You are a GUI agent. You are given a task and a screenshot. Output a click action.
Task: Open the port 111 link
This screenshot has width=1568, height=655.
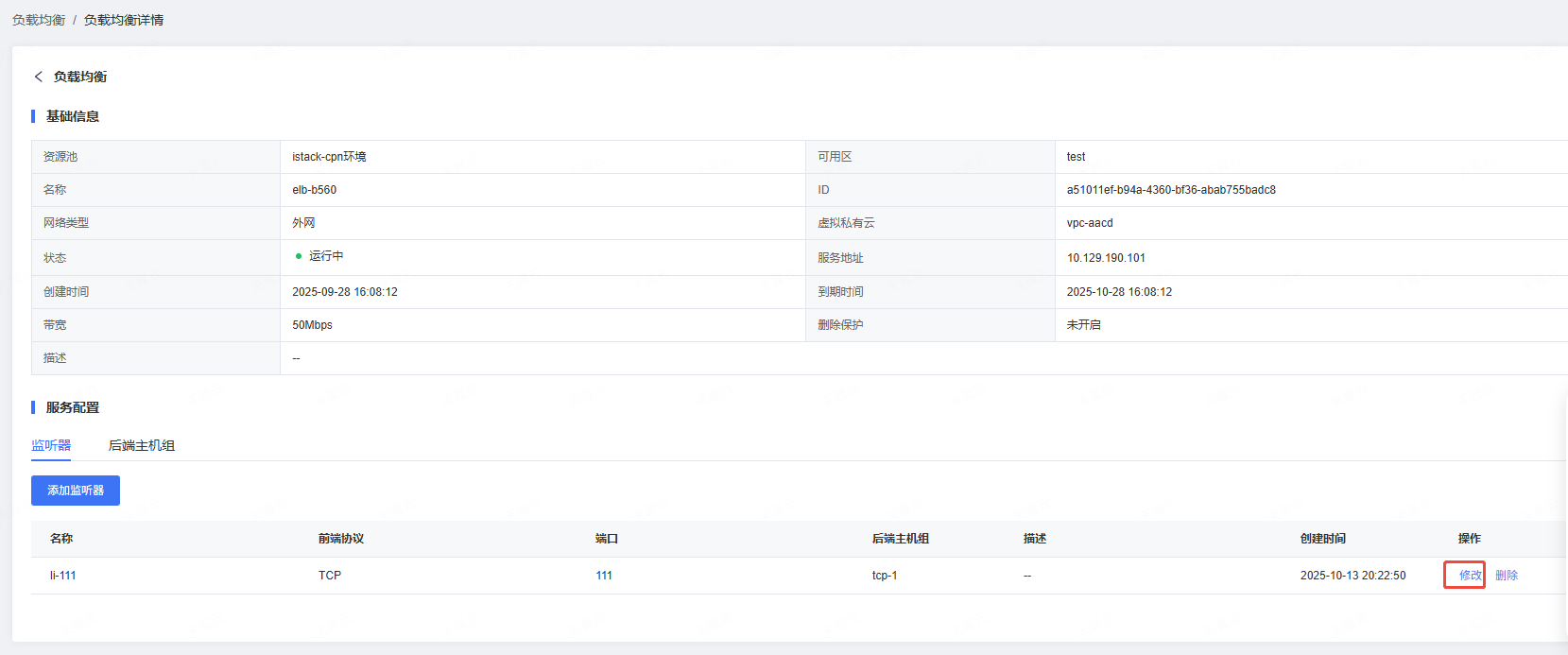click(x=604, y=576)
